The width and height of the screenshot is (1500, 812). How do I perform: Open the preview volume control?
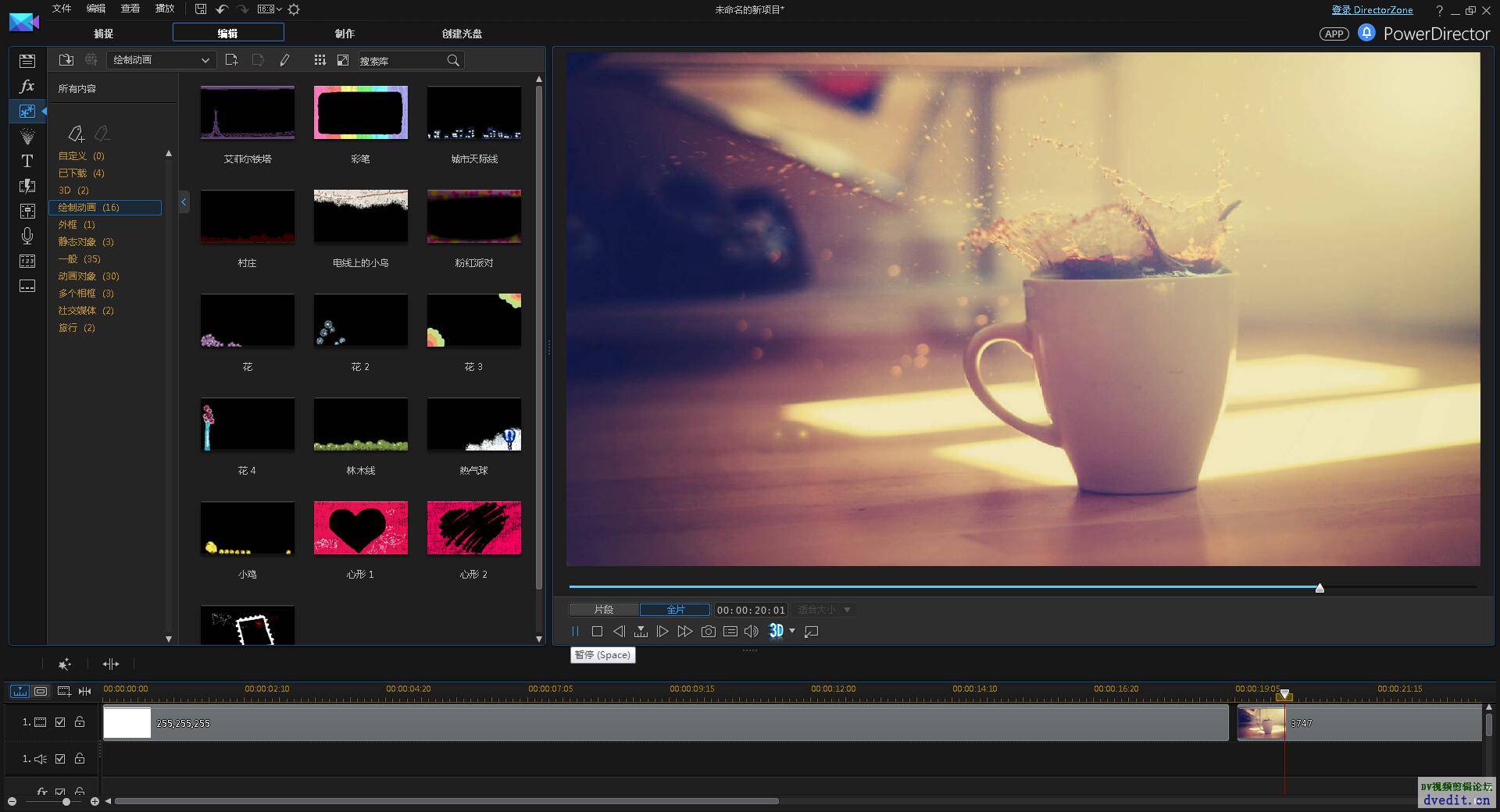752,631
